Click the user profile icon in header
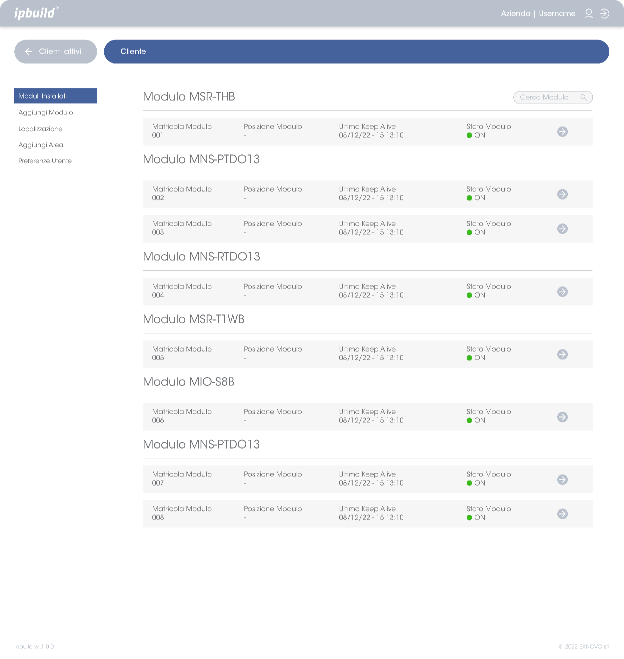This screenshot has height=659, width=624. click(x=589, y=14)
